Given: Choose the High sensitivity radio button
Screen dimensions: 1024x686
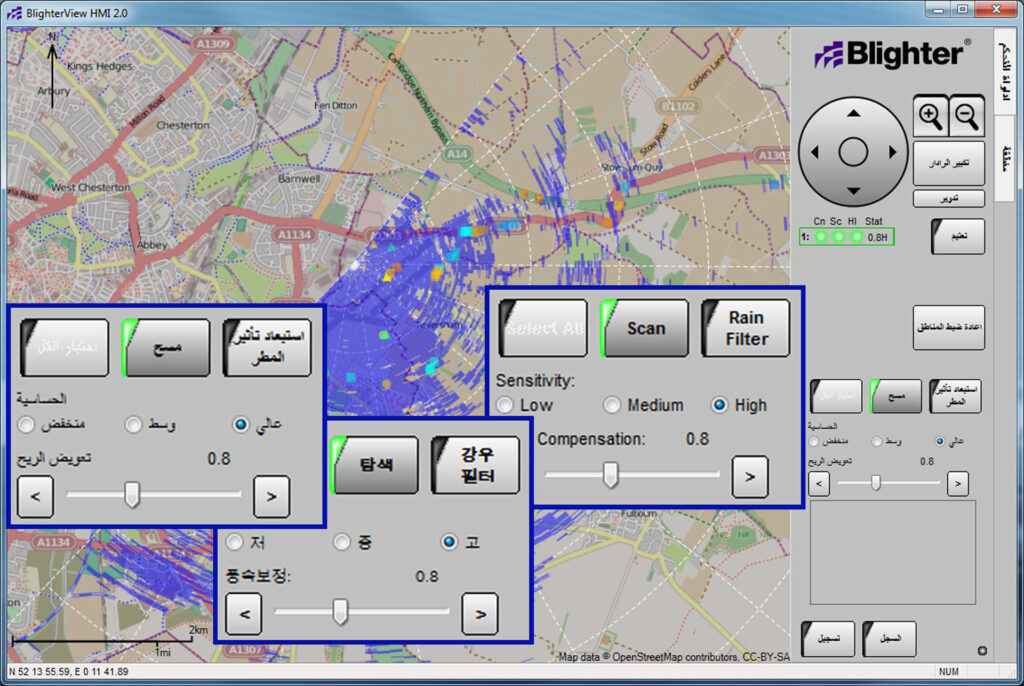Looking at the screenshot, I should [719, 405].
